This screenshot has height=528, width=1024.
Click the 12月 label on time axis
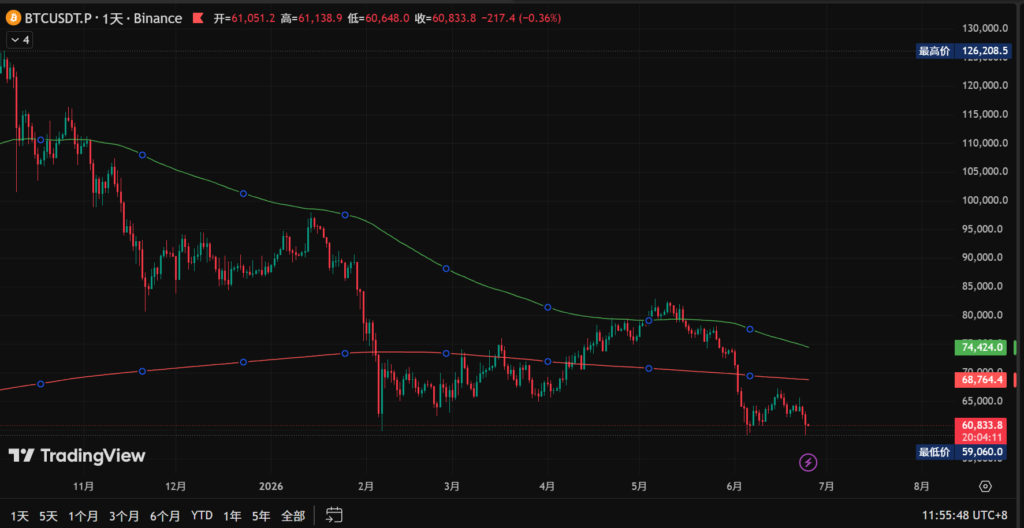(176, 486)
